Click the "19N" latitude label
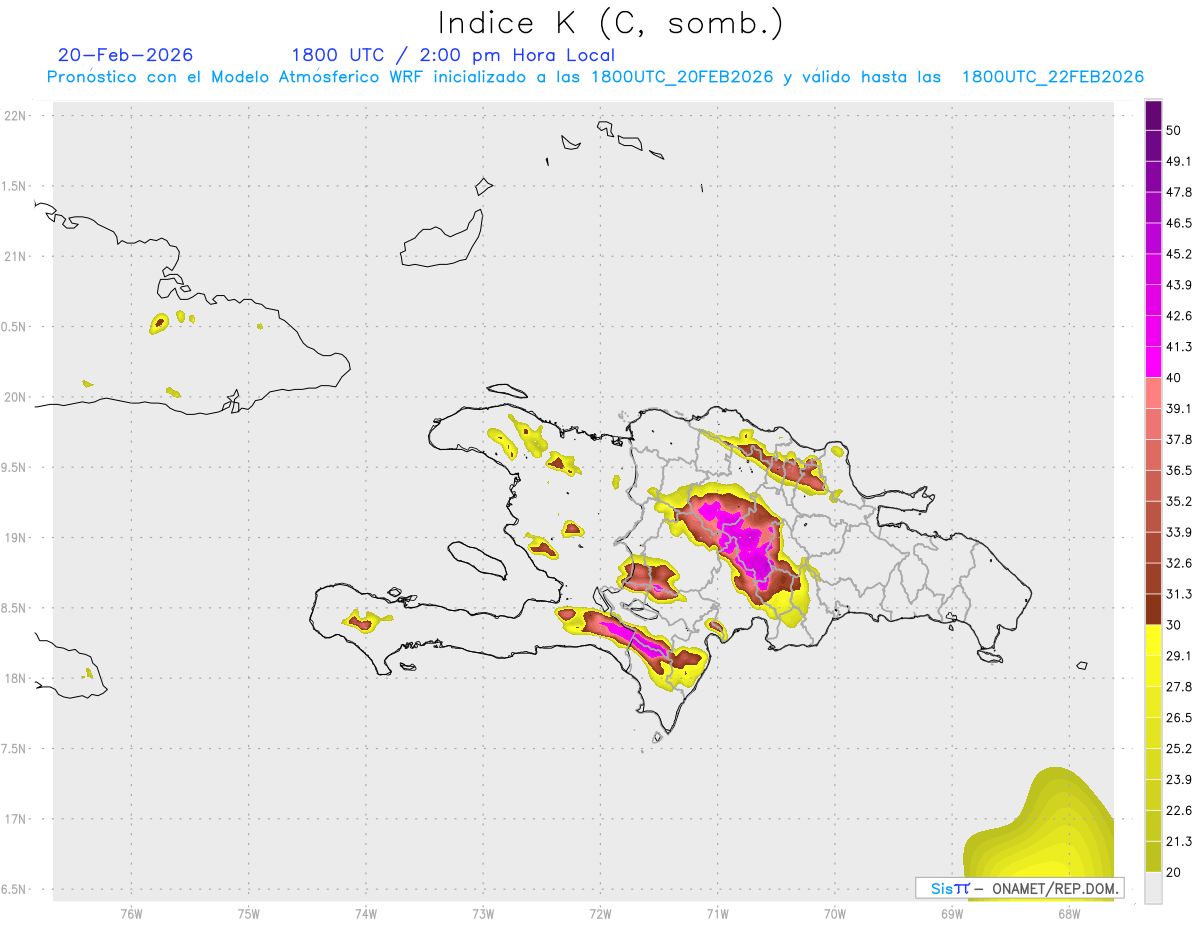Screen dimensions: 1200x927 coord(16,538)
